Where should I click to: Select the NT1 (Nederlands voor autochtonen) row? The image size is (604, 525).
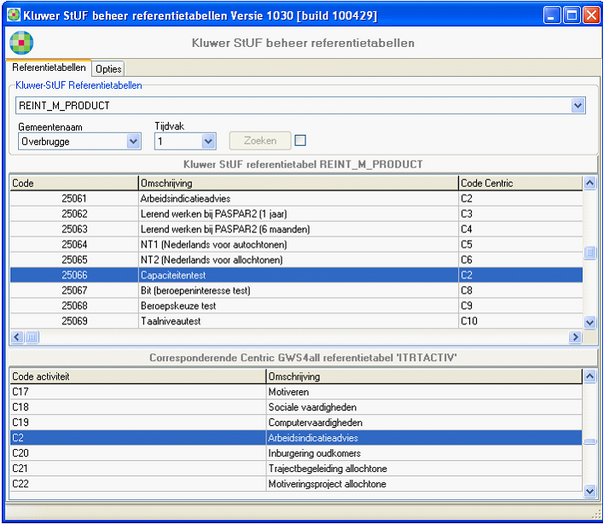(296, 245)
